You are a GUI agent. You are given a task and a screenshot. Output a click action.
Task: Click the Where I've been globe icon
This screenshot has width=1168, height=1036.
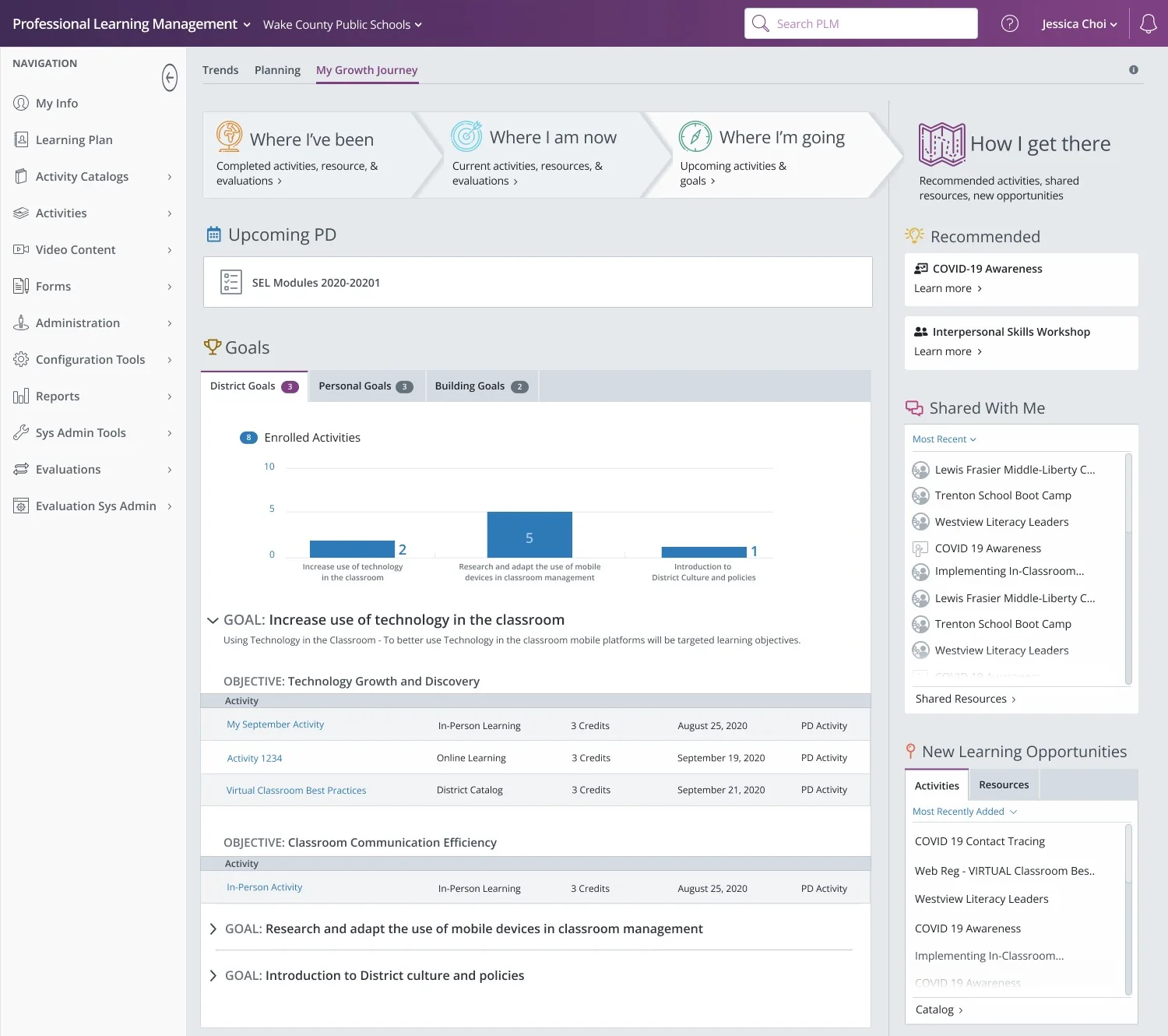coord(230,136)
